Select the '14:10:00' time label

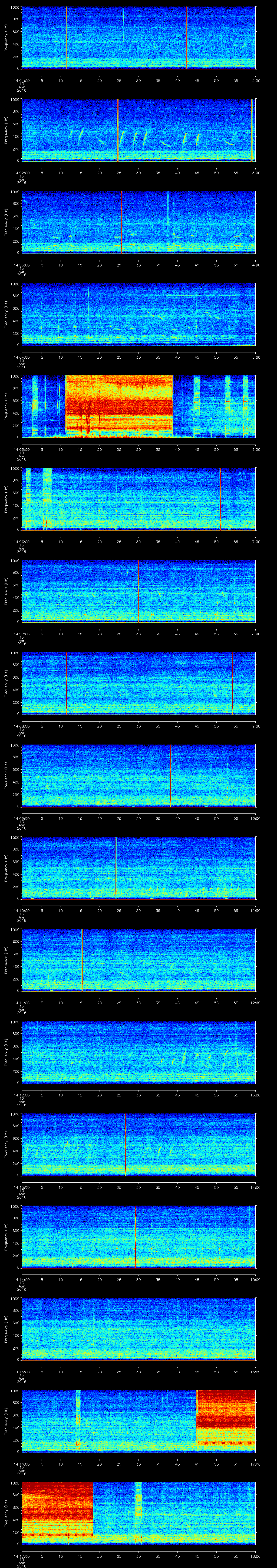[x=21, y=910]
